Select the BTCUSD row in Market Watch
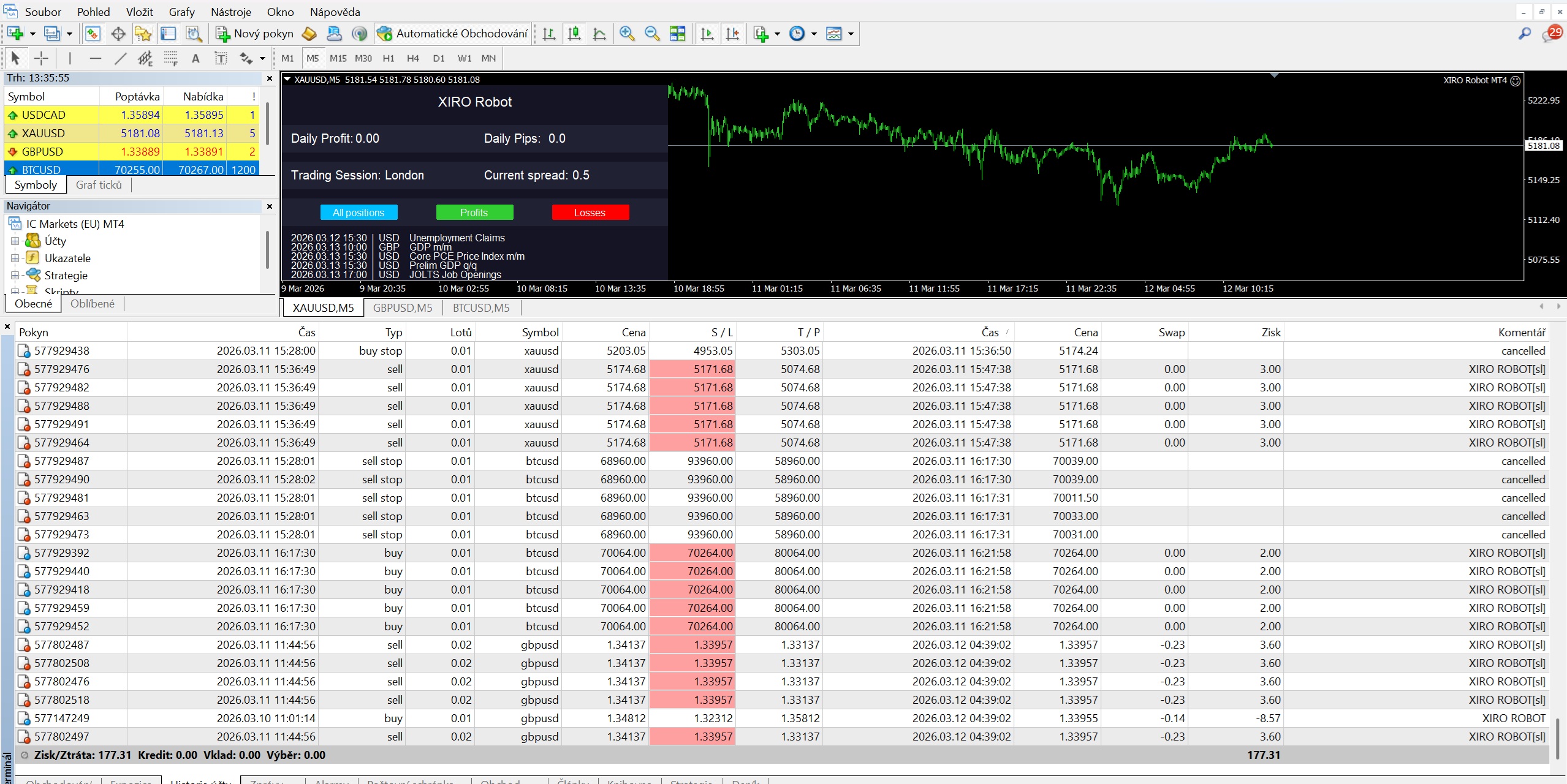The height and width of the screenshot is (784, 1567). click(x=132, y=169)
